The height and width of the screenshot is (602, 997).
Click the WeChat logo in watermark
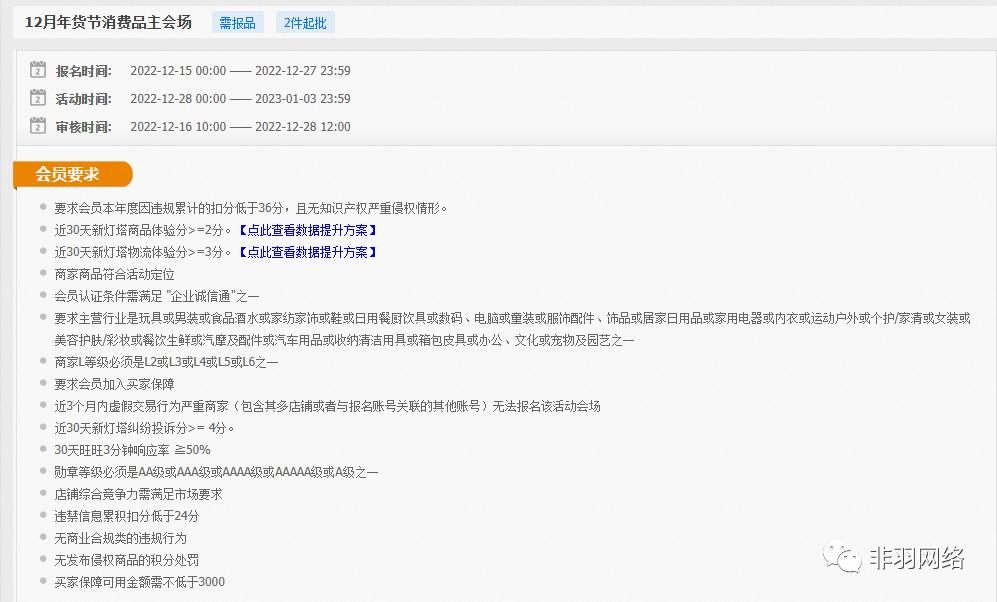point(842,558)
